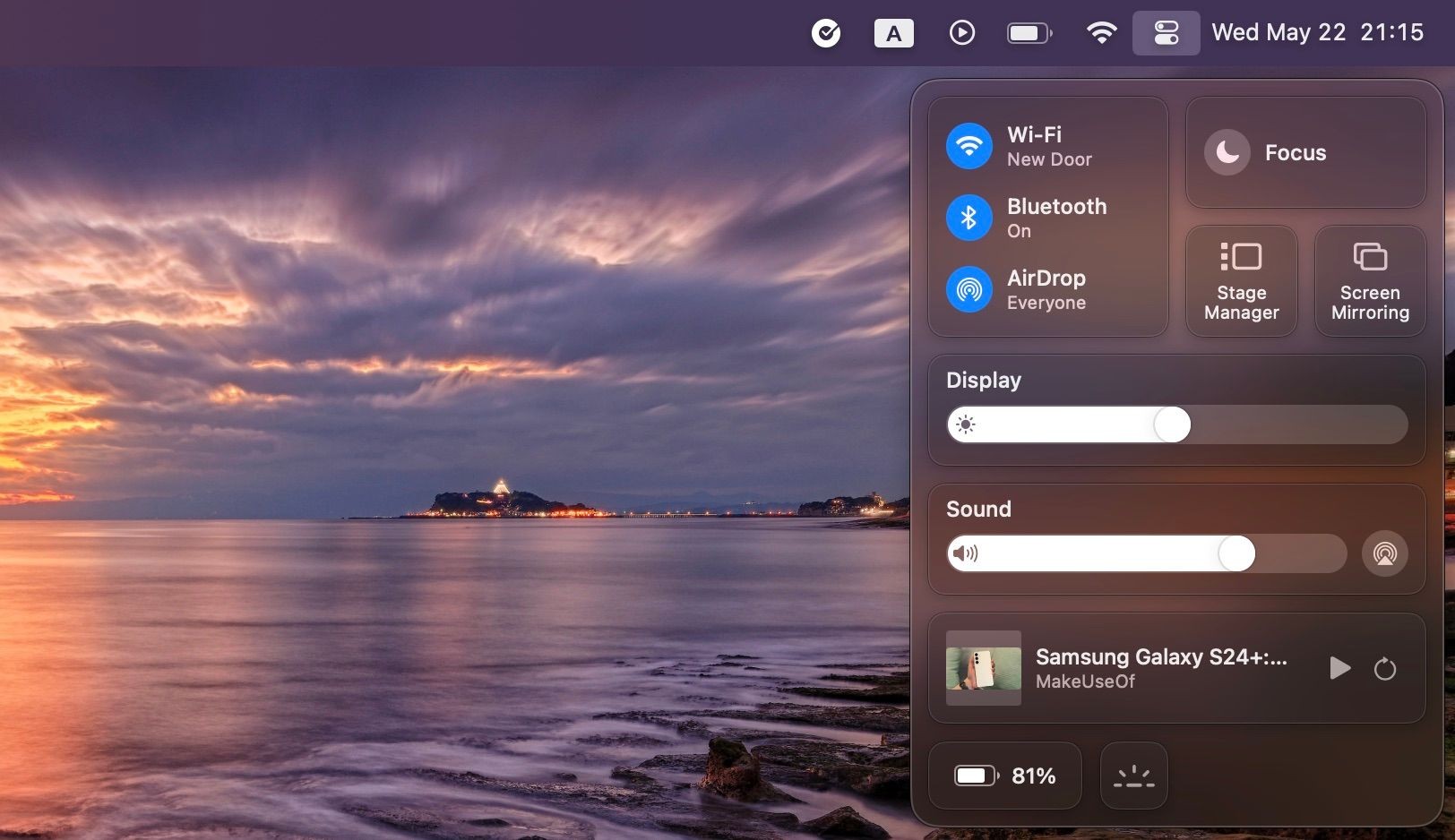Open the Focus mode tile
The image size is (1455, 840).
pos(1305,152)
